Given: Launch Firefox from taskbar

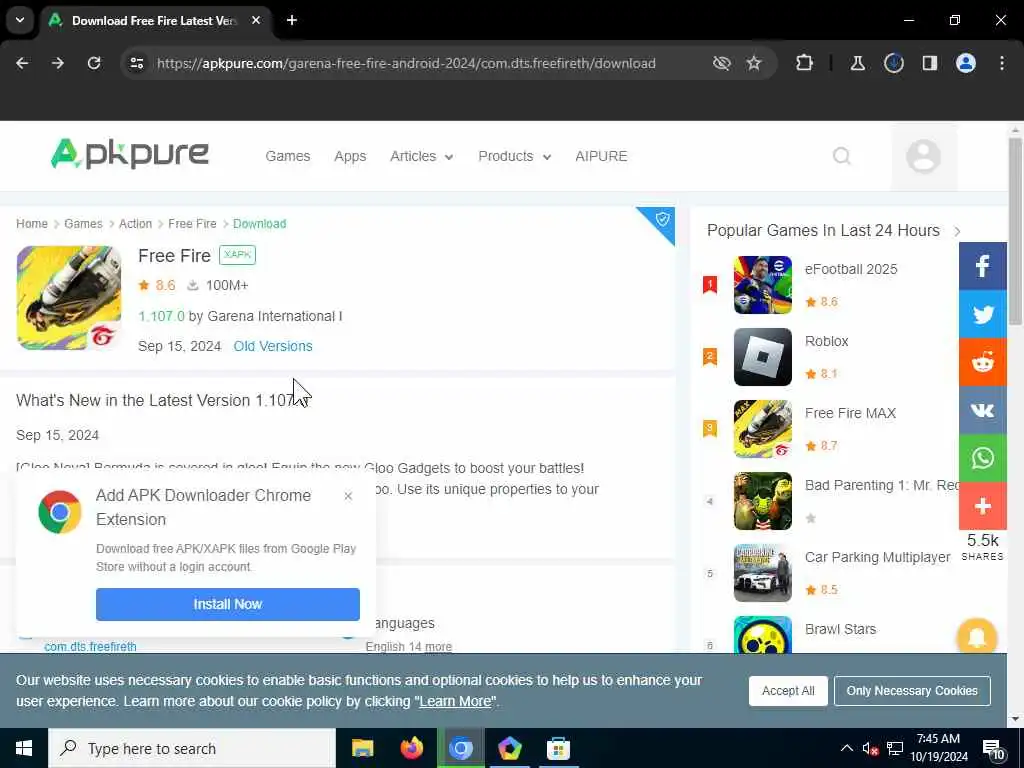Looking at the screenshot, I should (411, 748).
